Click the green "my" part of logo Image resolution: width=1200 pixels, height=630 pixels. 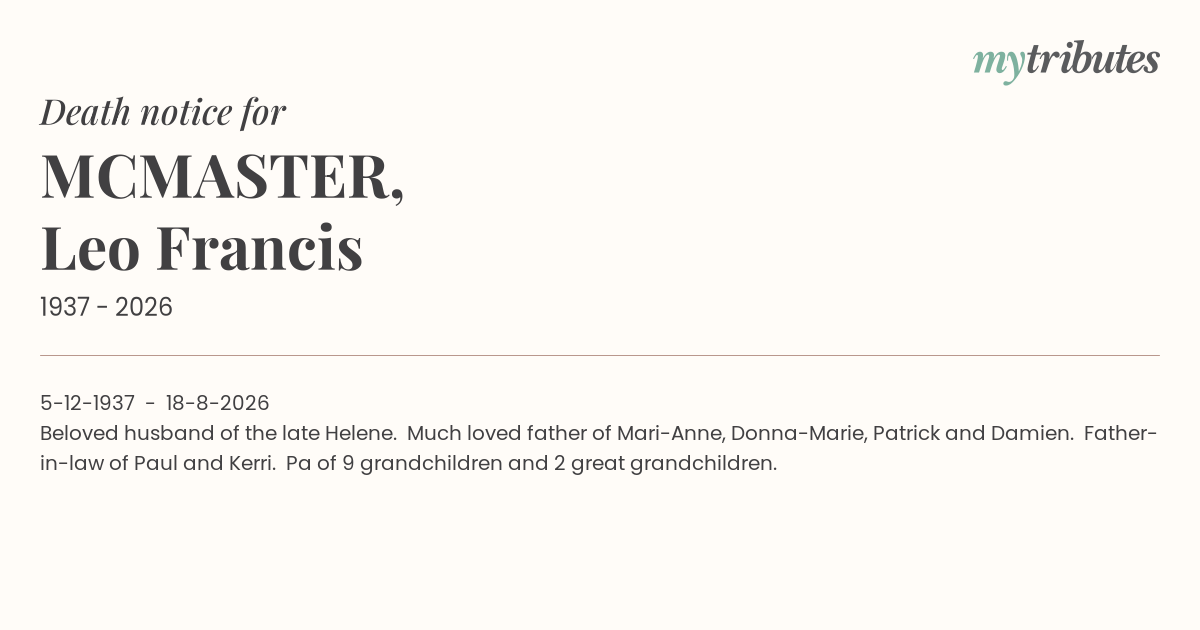(998, 65)
